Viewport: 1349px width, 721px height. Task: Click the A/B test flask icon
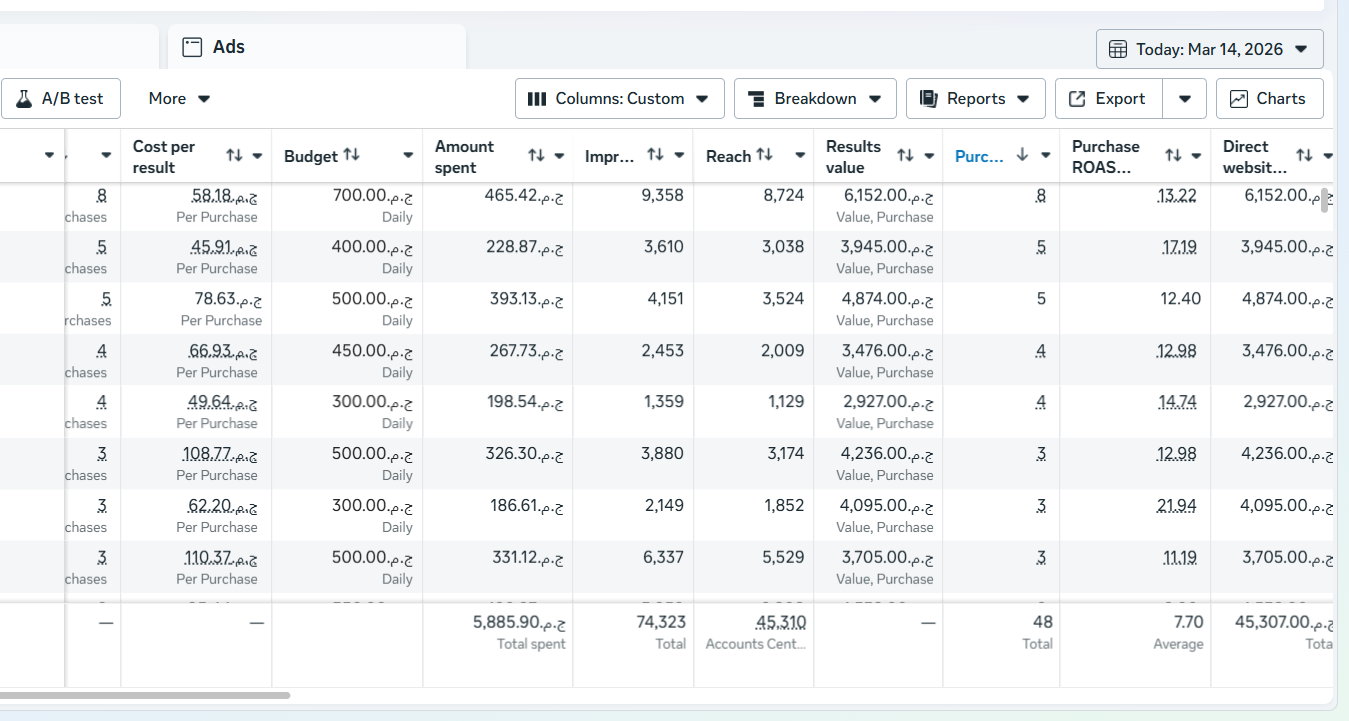click(x=24, y=99)
